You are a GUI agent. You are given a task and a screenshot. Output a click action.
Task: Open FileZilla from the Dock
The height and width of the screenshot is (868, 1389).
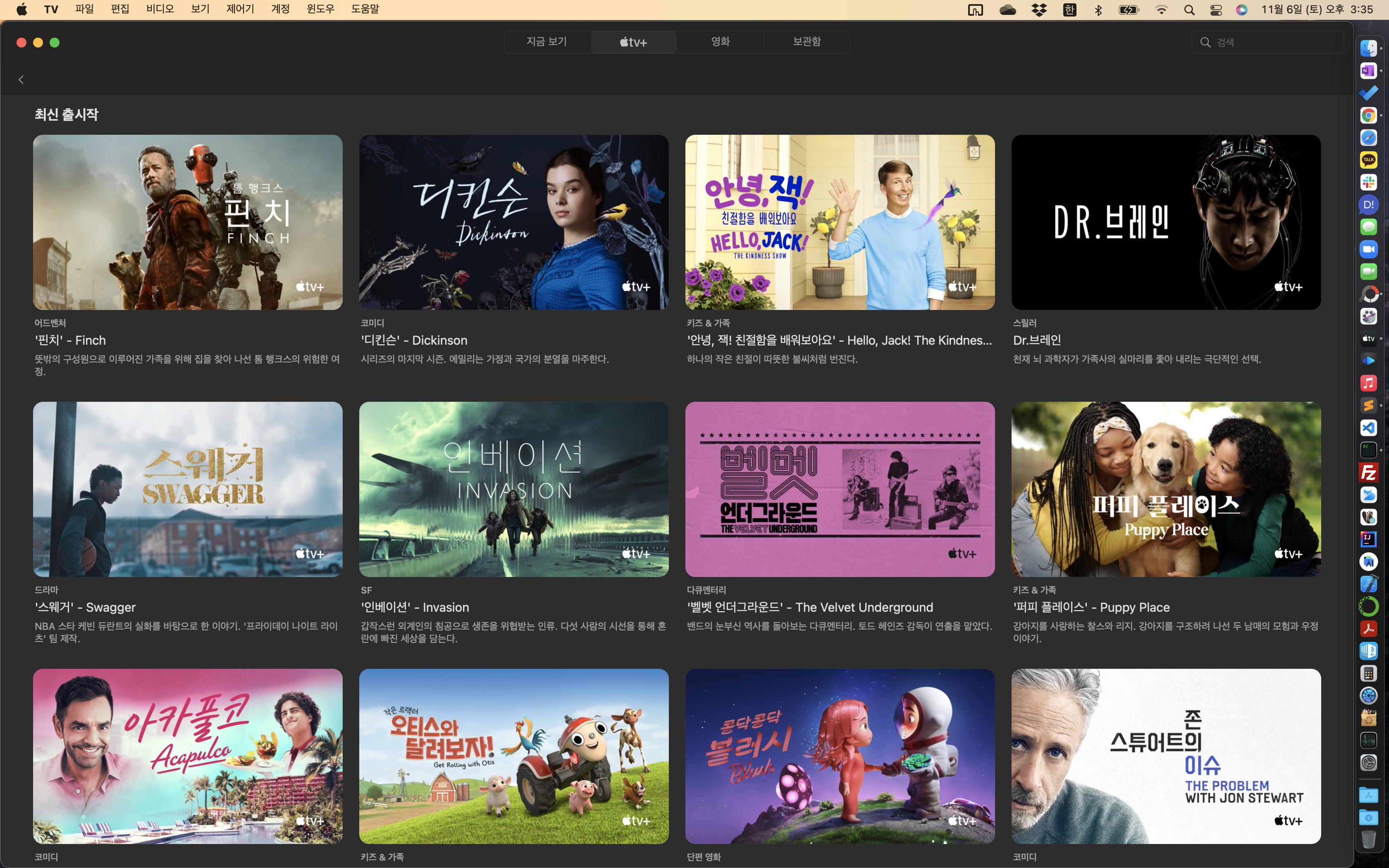pyautogui.click(x=1368, y=472)
